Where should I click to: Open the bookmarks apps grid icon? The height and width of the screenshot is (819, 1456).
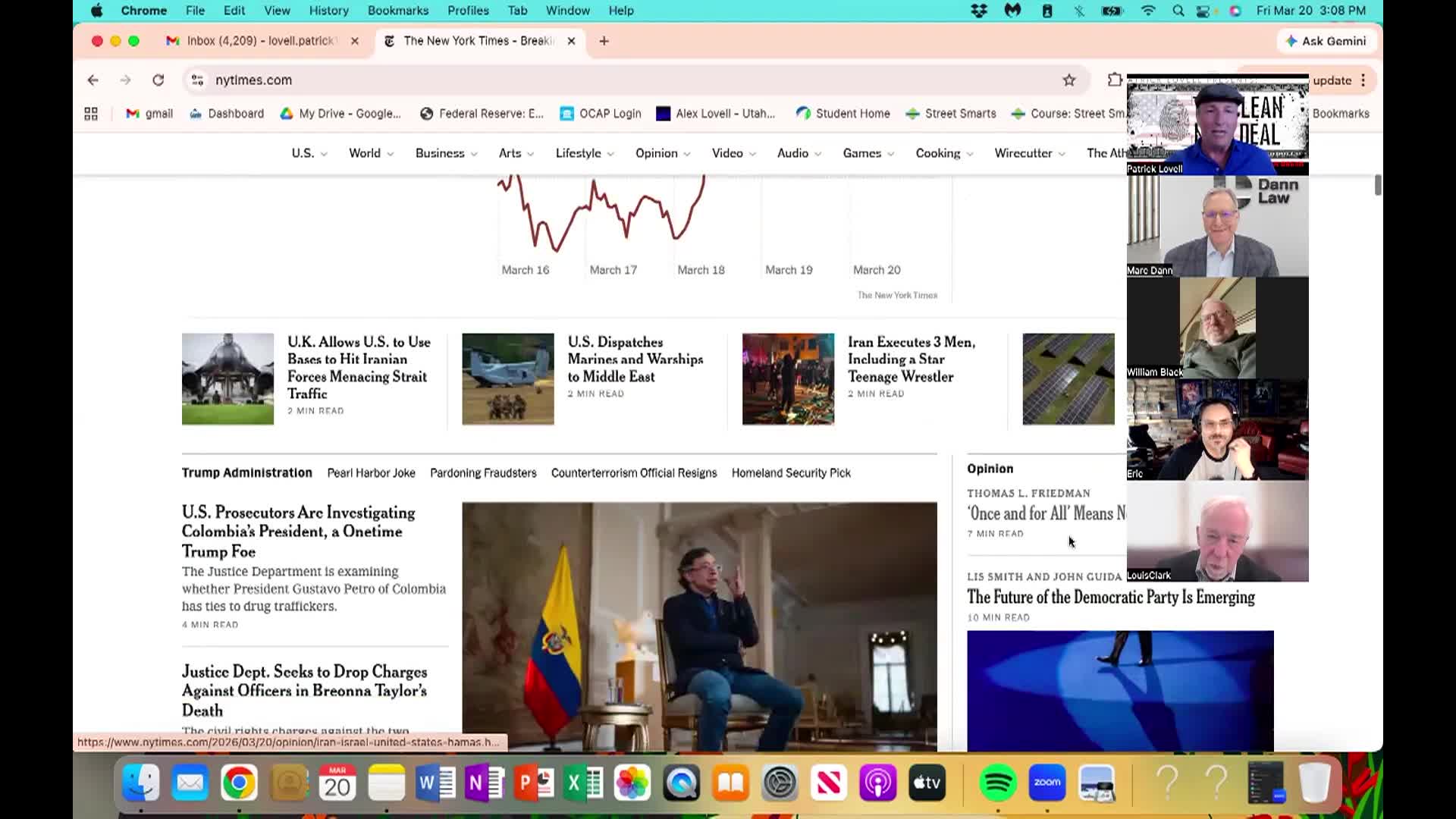tap(91, 114)
